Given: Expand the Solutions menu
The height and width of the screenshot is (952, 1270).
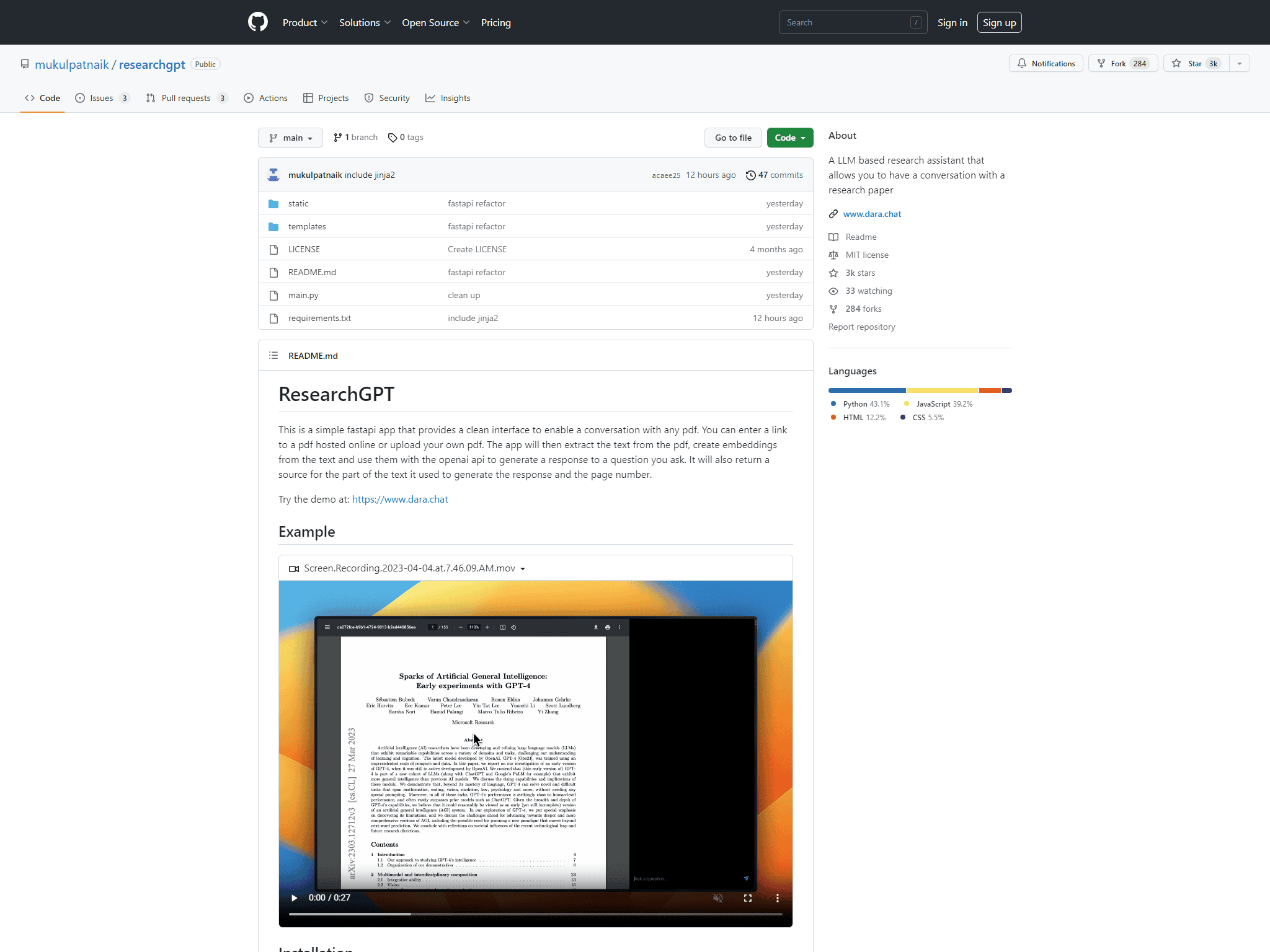Looking at the screenshot, I should point(365,22).
